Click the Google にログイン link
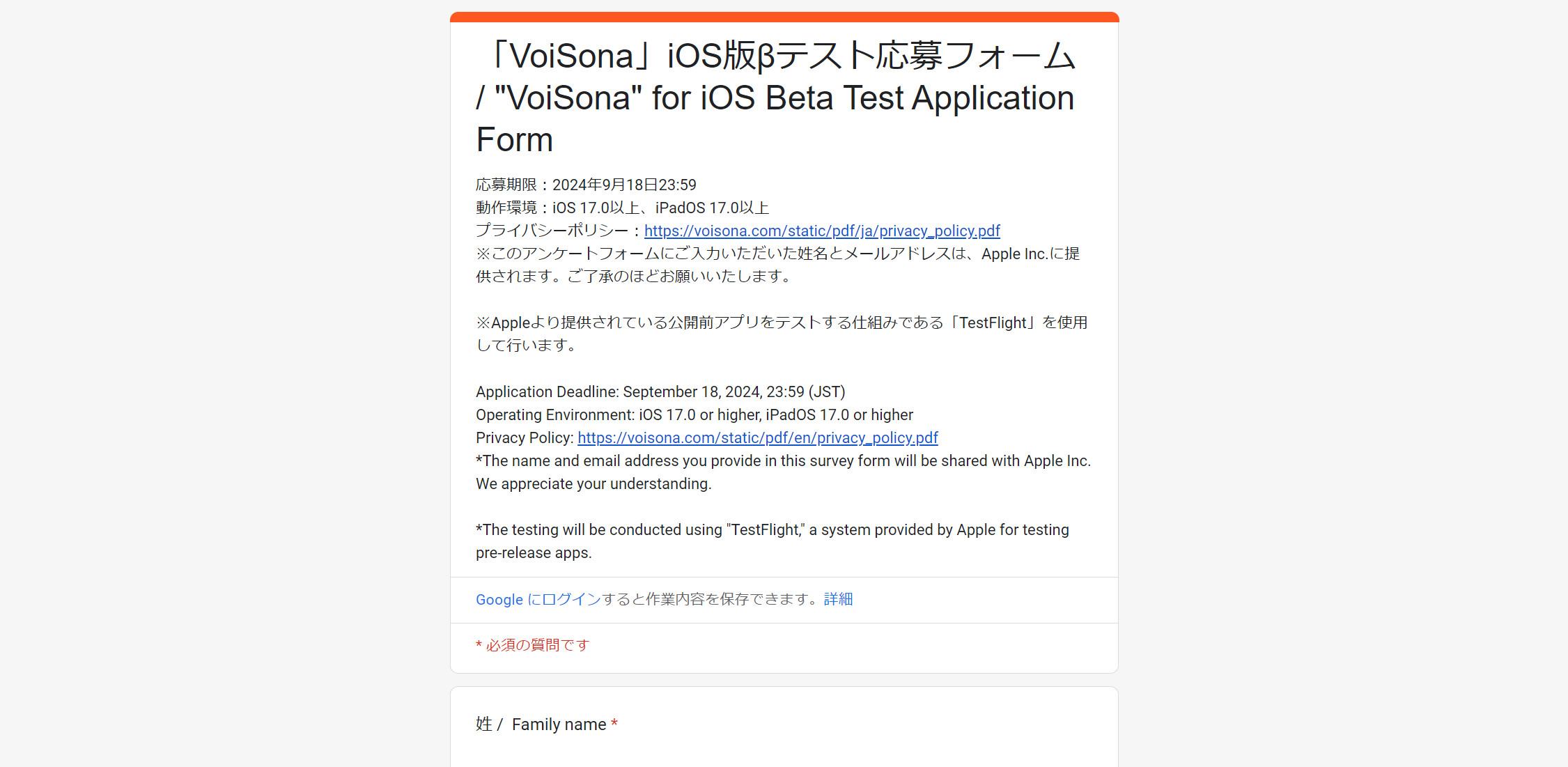The image size is (1568, 767). [538, 599]
